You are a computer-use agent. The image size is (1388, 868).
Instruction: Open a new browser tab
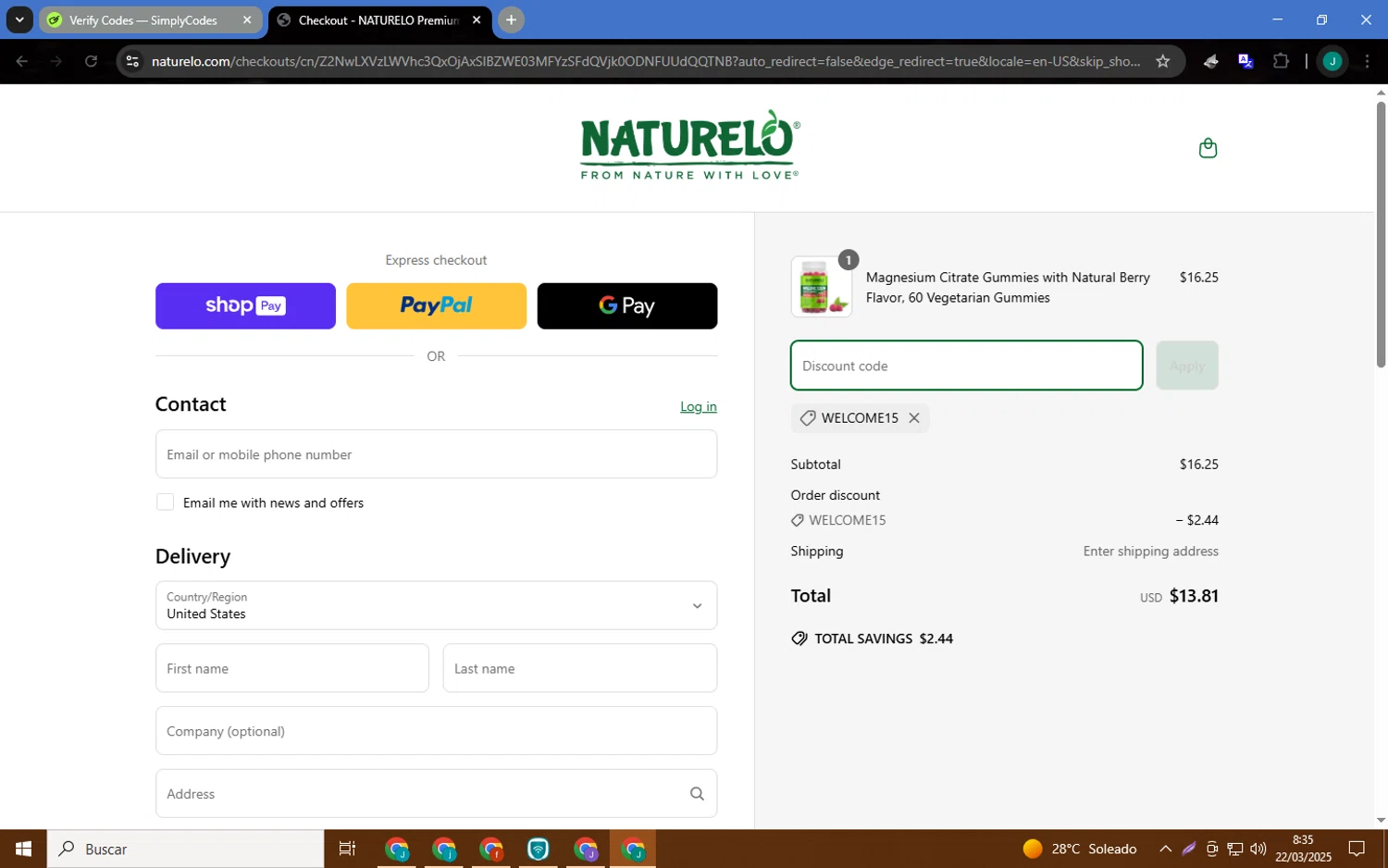click(x=511, y=19)
